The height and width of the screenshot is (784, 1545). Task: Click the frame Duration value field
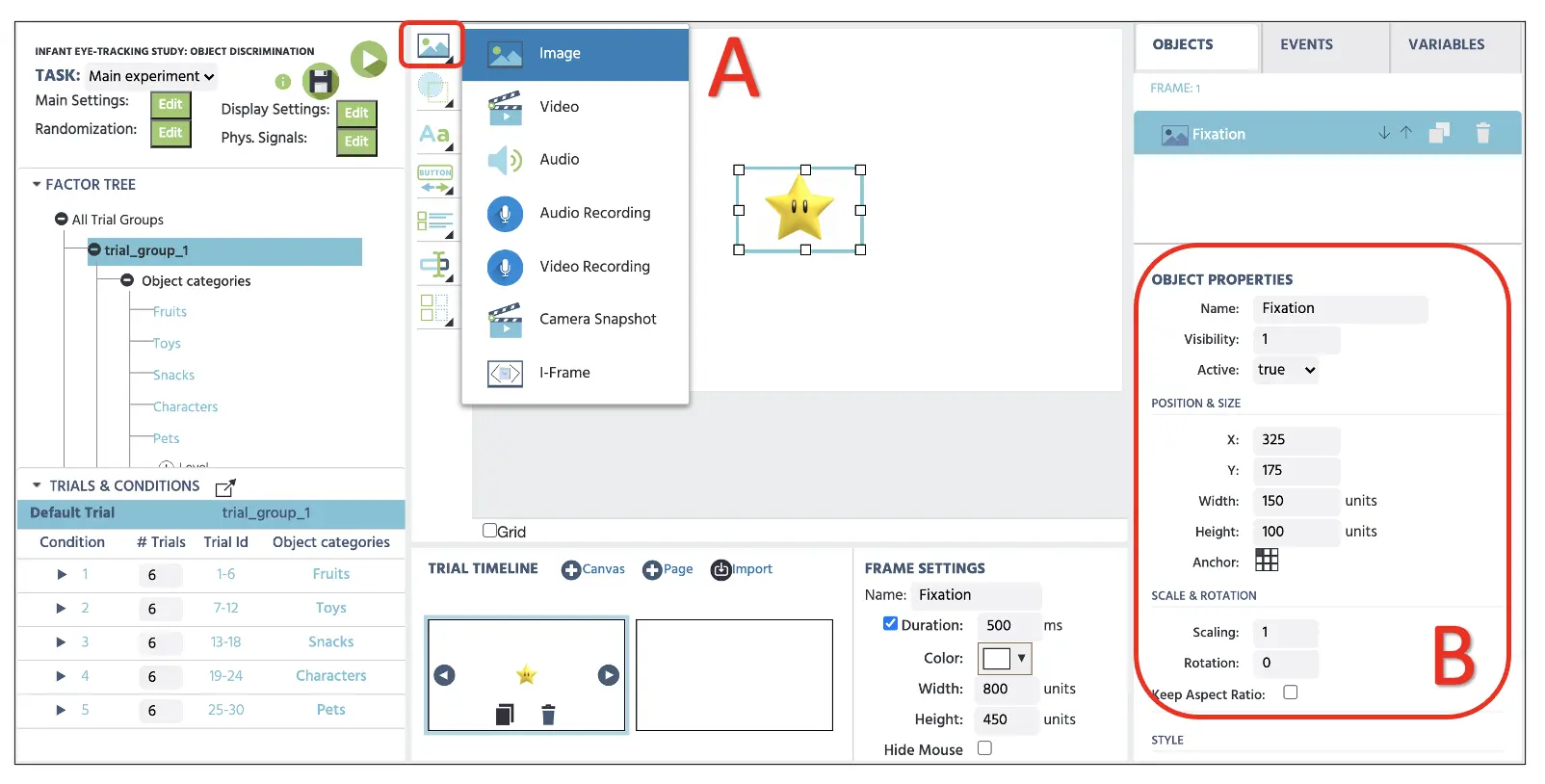(1008, 625)
